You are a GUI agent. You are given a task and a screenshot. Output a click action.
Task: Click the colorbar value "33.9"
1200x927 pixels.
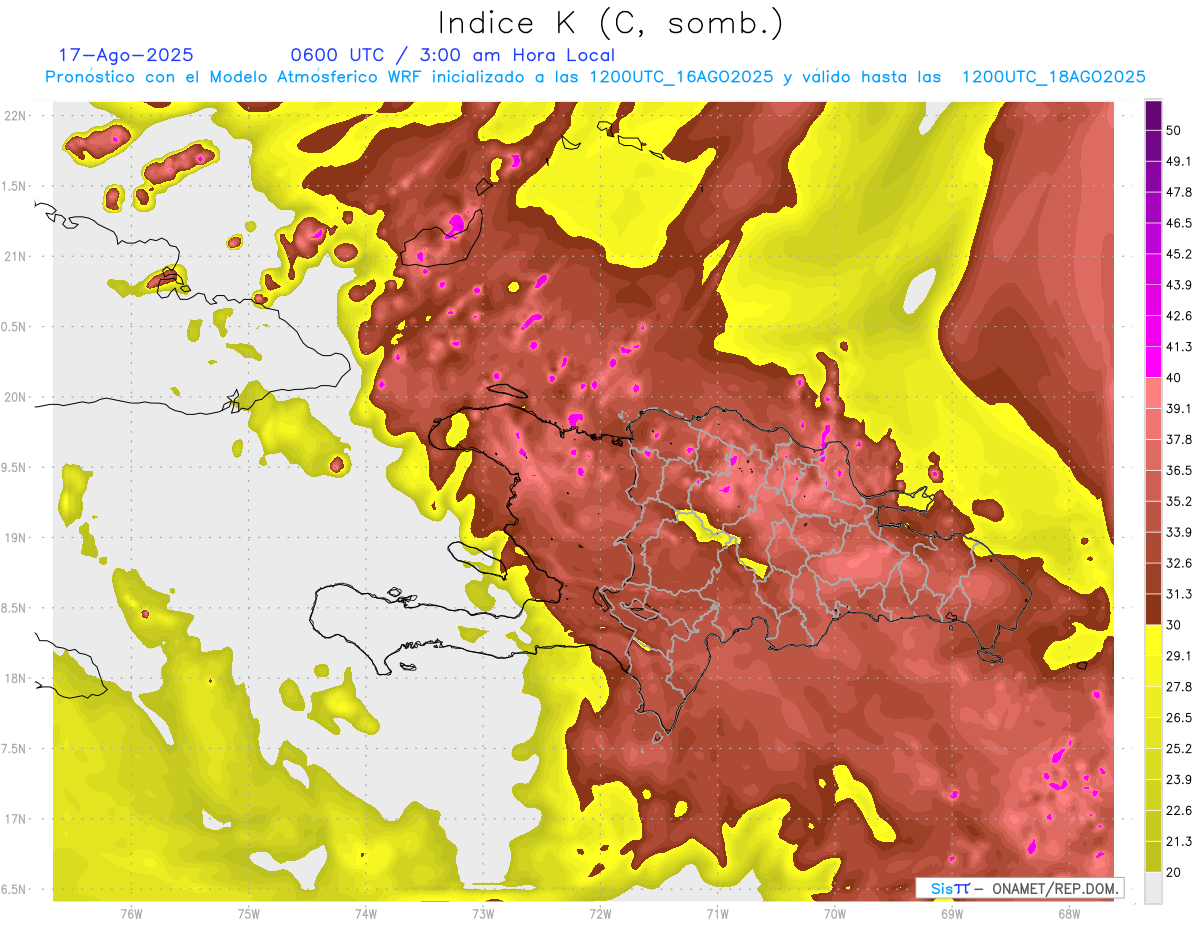coord(1179,532)
